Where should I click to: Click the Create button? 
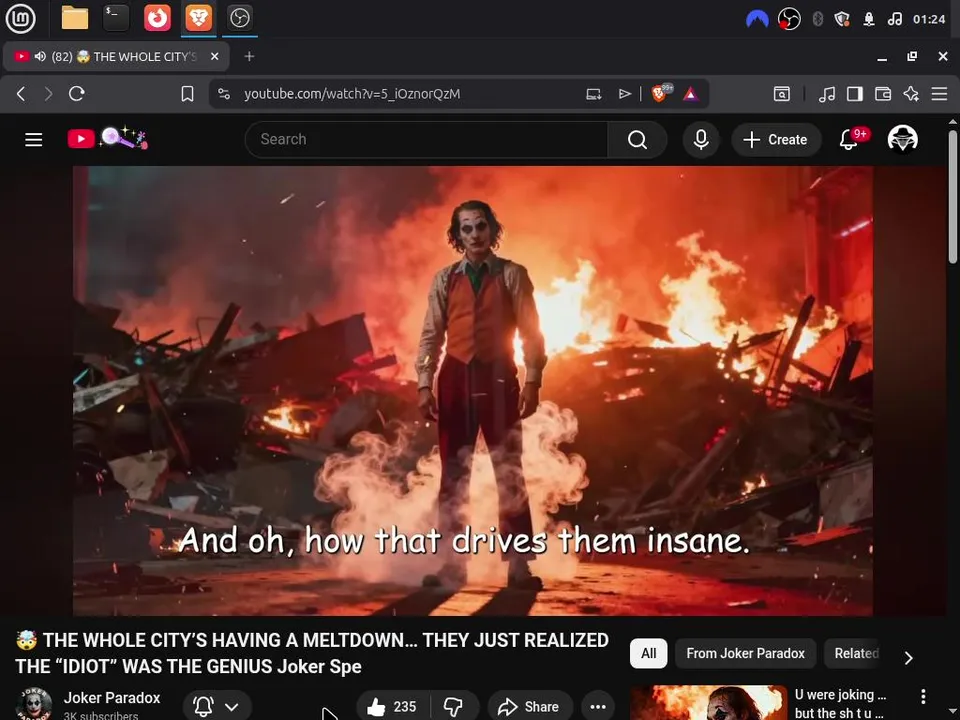(x=776, y=140)
